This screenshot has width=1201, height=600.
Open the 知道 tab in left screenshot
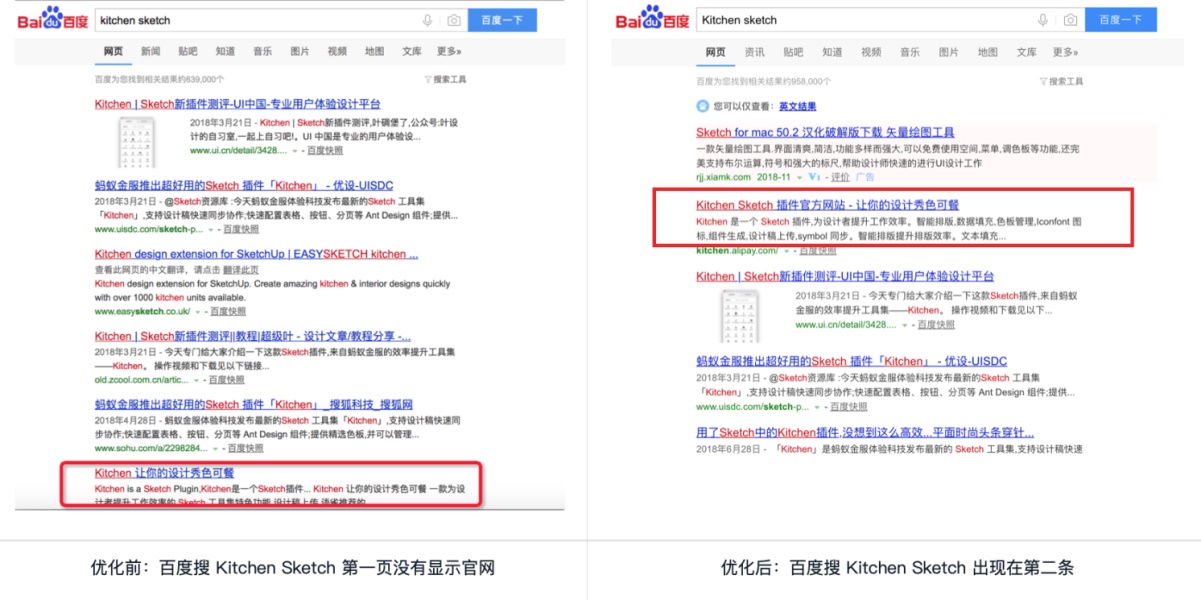tap(225, 51)
